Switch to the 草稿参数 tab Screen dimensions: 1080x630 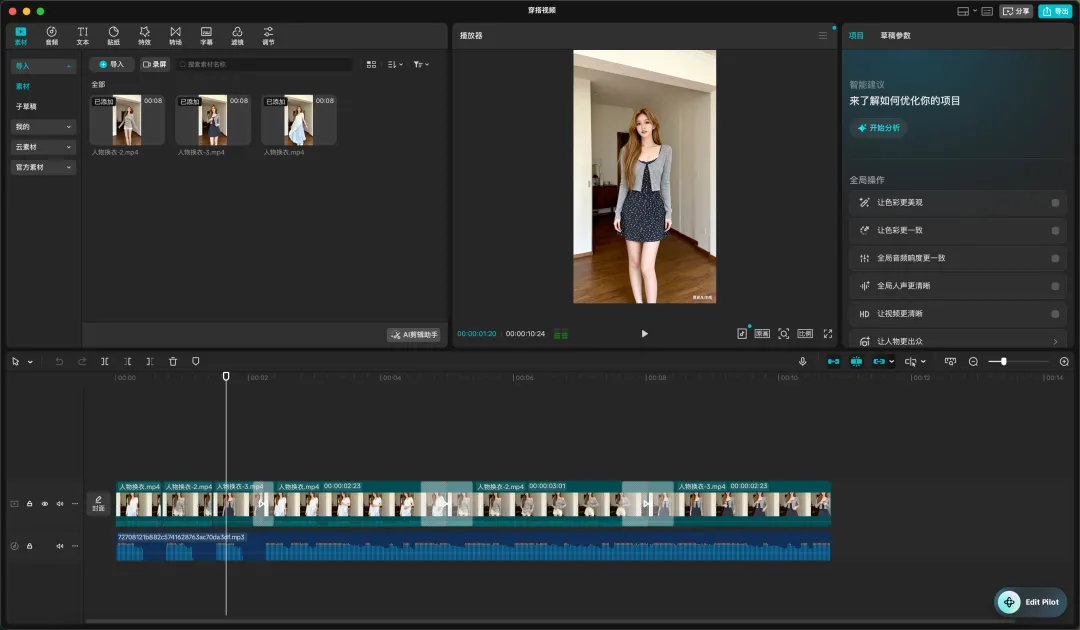pos(895,36)
